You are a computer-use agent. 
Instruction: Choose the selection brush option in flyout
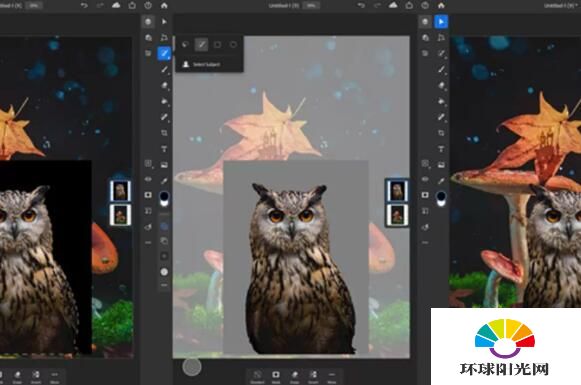(x=202, y=45)
